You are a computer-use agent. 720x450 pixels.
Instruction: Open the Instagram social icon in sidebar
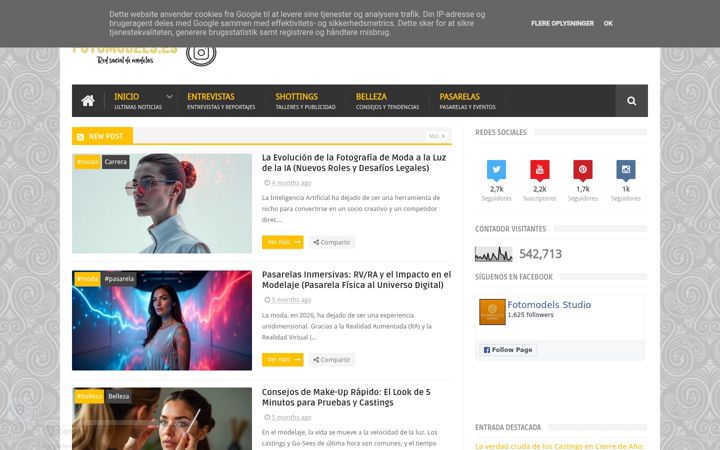pyautogui.click(x=625, y=169)
